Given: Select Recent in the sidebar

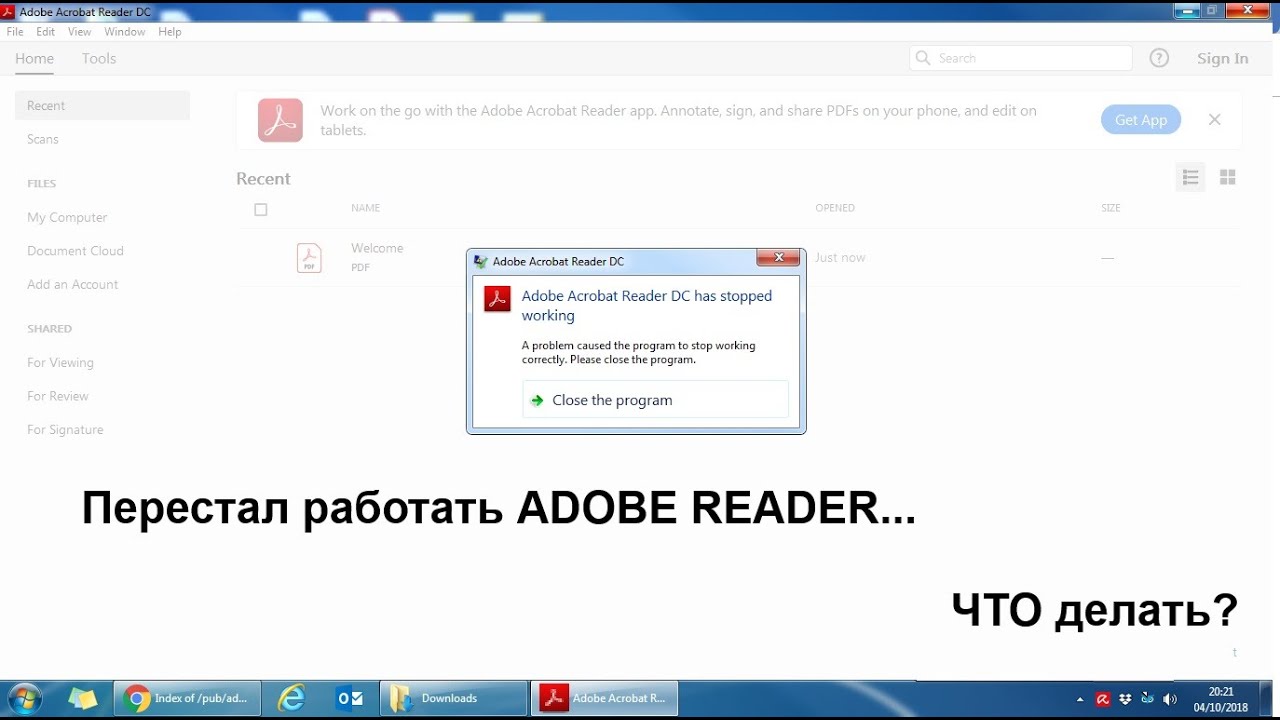Looking at the screenshot, I should [x=102, y=106].
